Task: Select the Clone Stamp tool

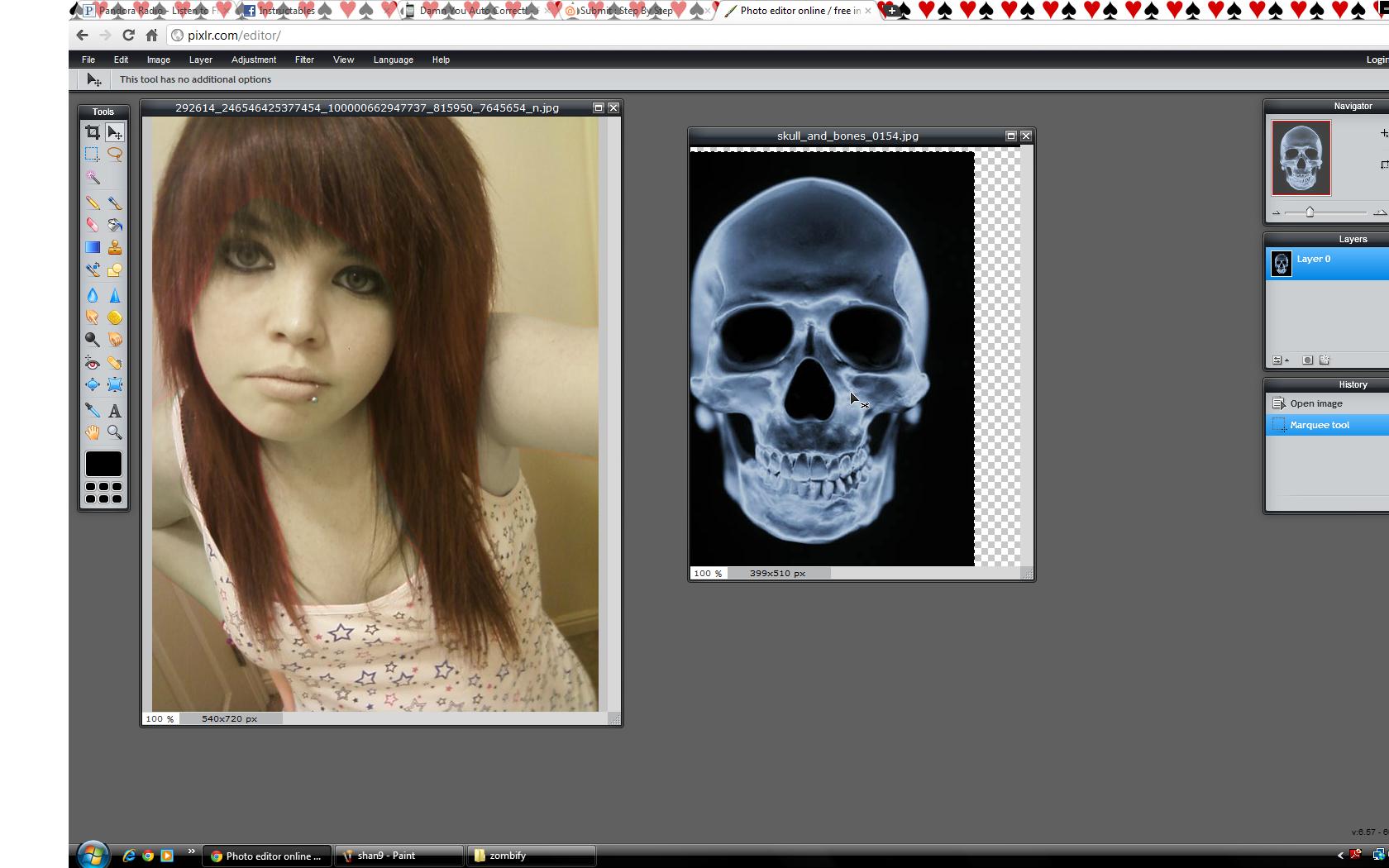Action: click(115, 247)
